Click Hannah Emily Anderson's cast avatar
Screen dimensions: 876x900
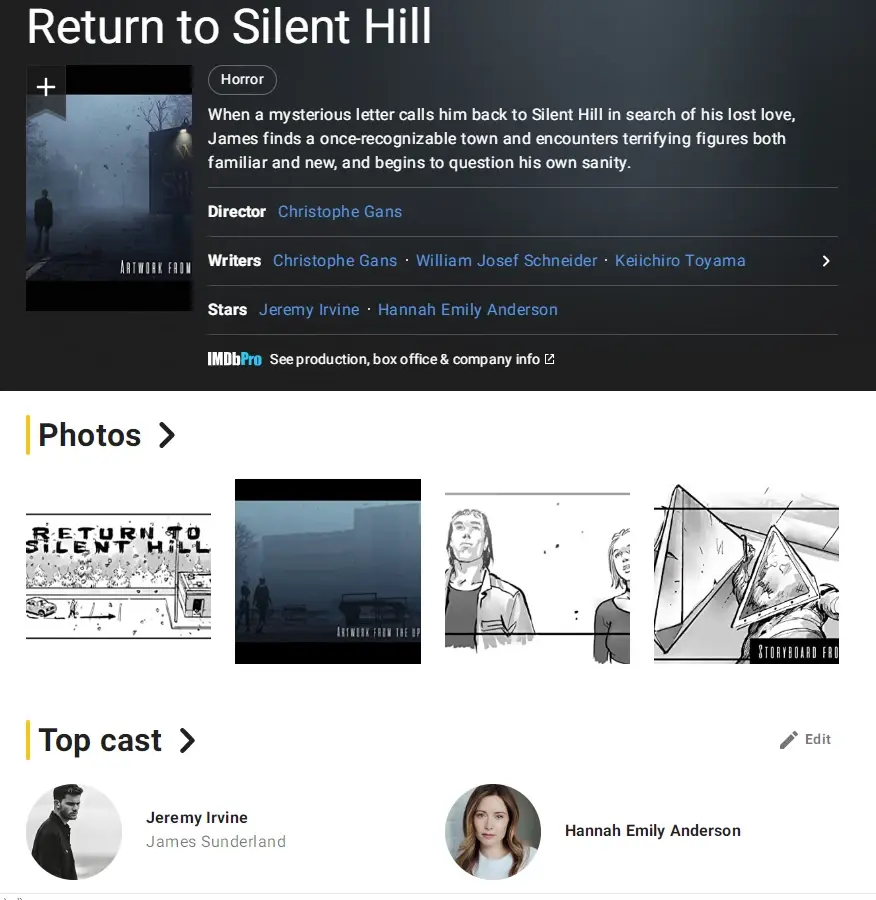click(x=493, y=831)
